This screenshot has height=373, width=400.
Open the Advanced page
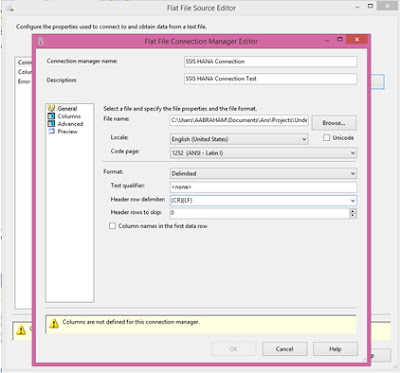point(70,124)
